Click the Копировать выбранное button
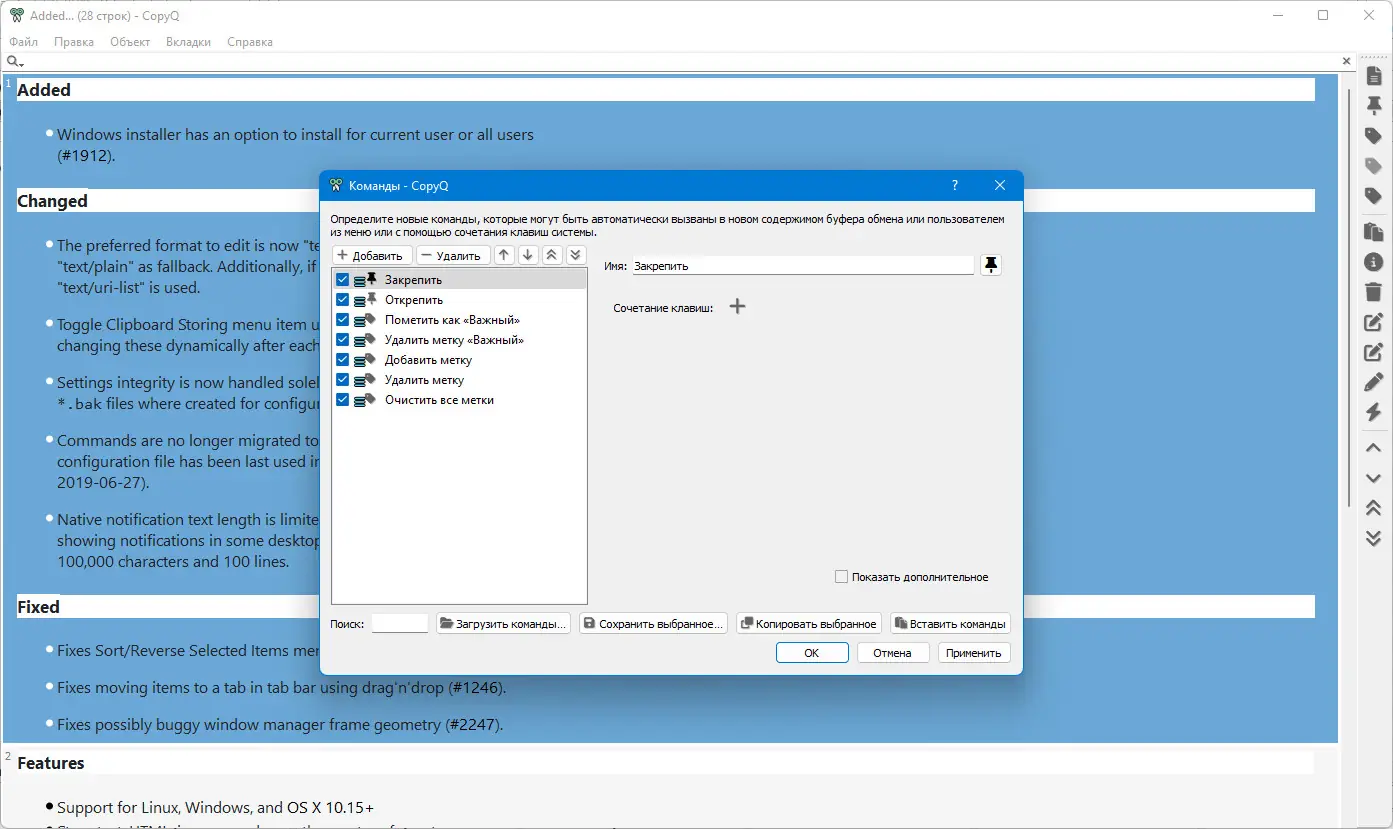The image size is (1393, 829). [x=808, y=624]
